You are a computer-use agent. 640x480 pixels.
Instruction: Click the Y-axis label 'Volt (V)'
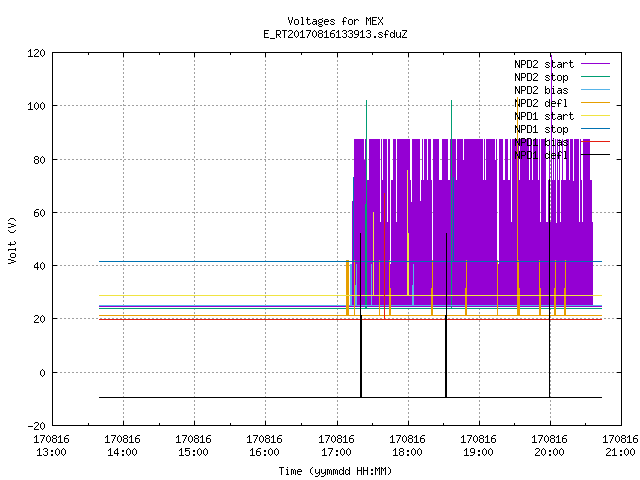click(x=12, y=240)
